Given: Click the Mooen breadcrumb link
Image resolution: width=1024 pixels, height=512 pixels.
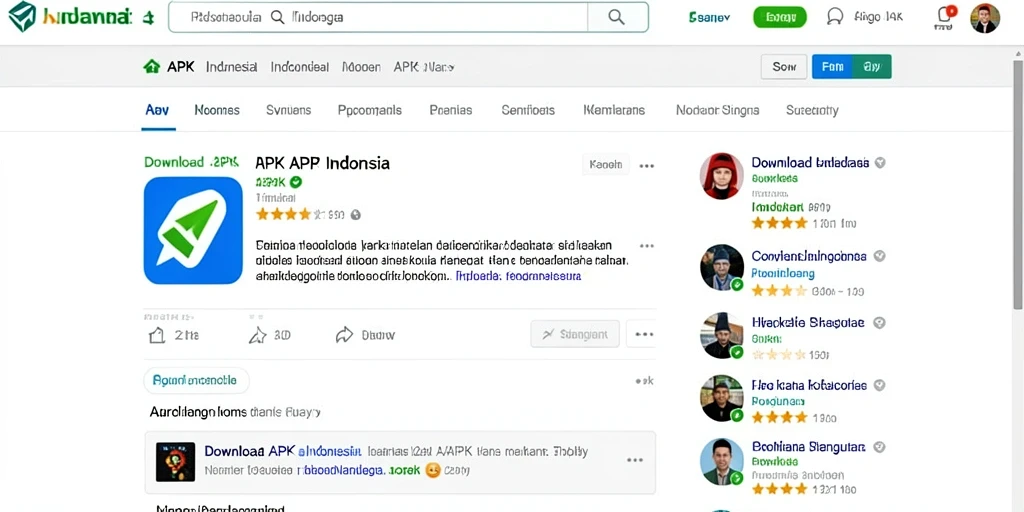Looking at the screenshot, I should (x=361, y=67).
